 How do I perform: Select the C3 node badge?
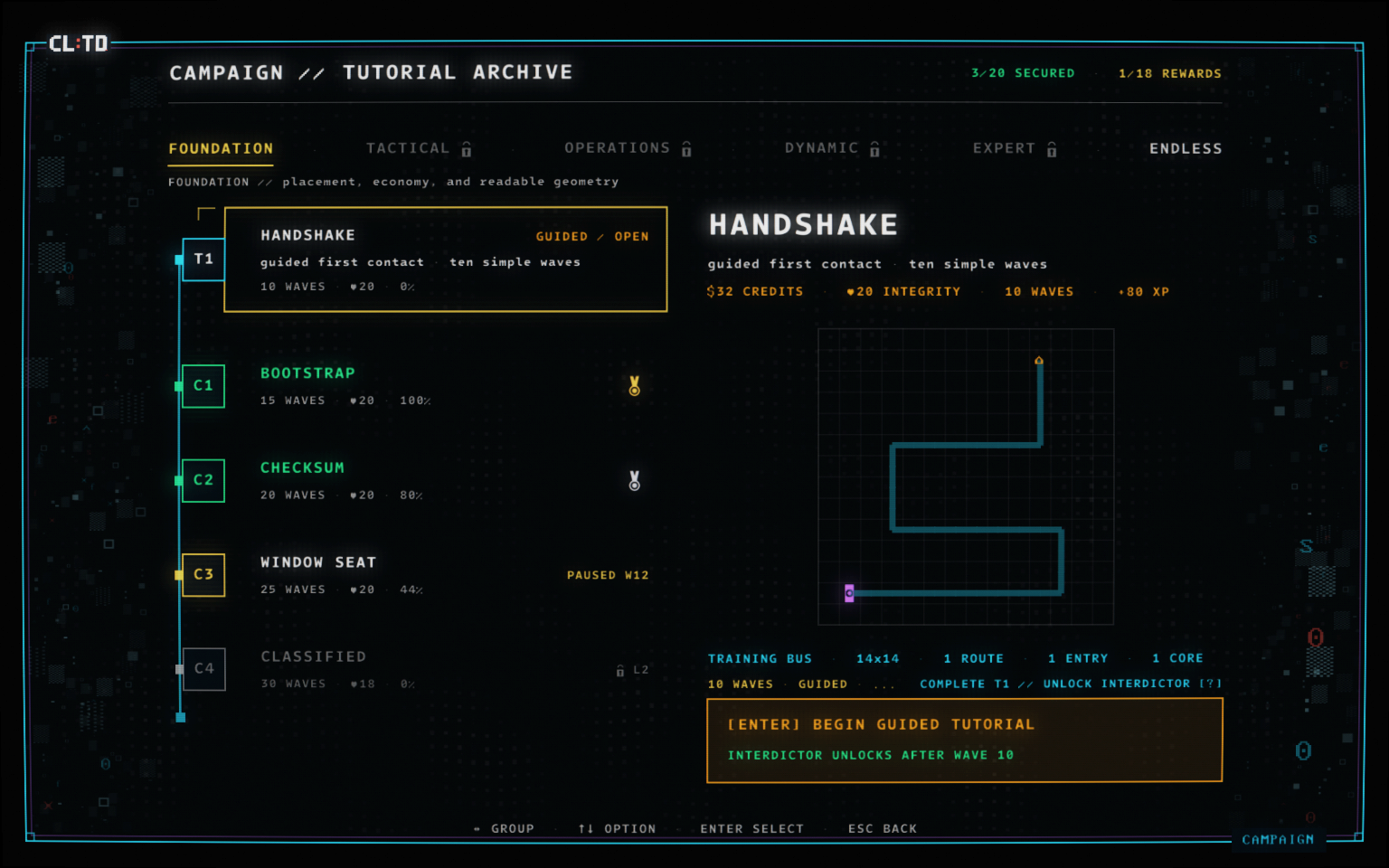[203, 575]
